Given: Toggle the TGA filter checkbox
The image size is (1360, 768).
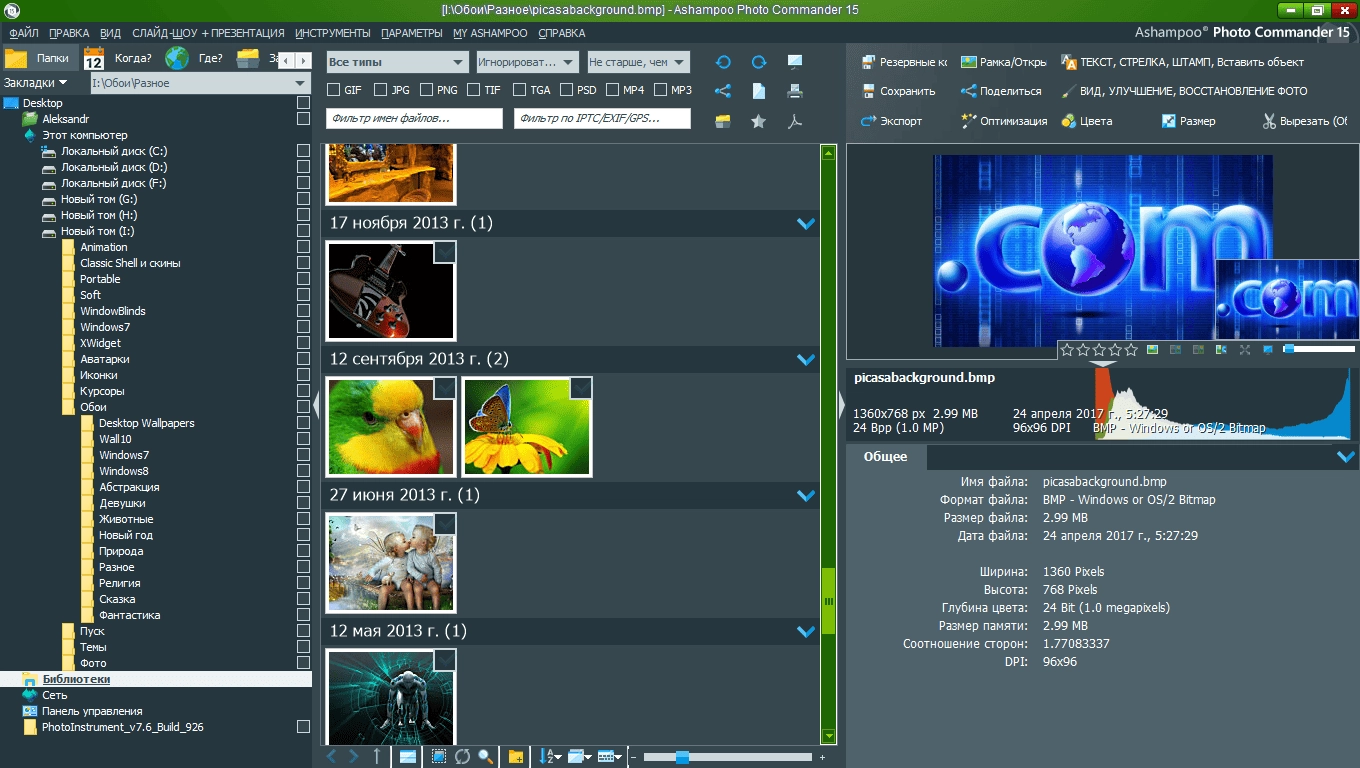Looking at the screenshot, I should click(520, 90).
